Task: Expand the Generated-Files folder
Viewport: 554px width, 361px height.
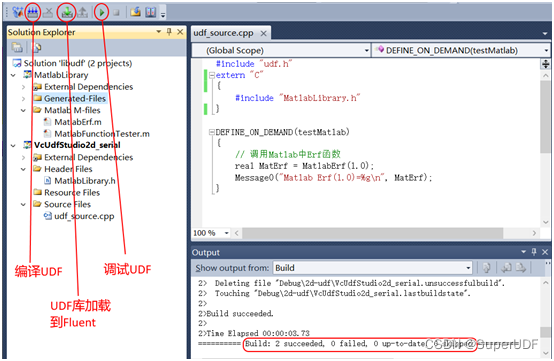Action: (x=23, y=99)
